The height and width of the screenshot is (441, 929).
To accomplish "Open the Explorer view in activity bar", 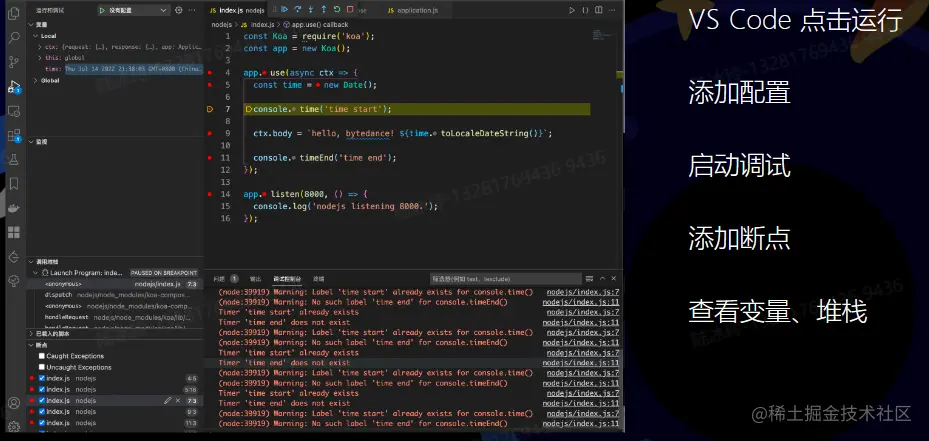I will 14,13.
